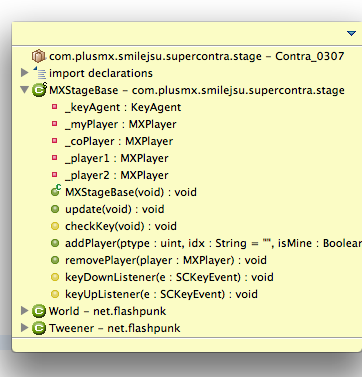
Task: Select the _myPlayer : MXPlayer field
Action: (x=121, y=124)
